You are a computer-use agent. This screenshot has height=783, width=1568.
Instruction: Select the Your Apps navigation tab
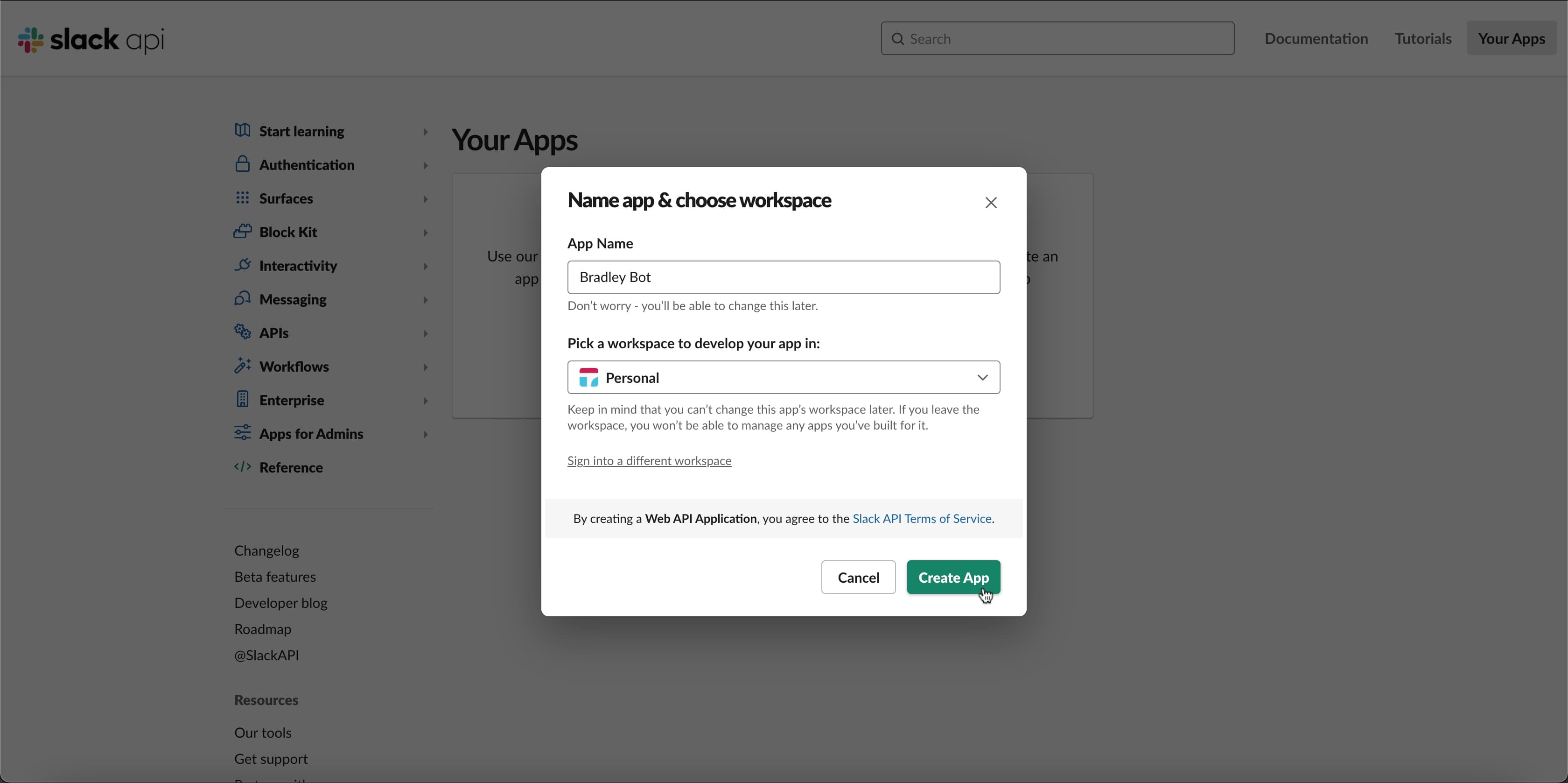point(1512,38)
